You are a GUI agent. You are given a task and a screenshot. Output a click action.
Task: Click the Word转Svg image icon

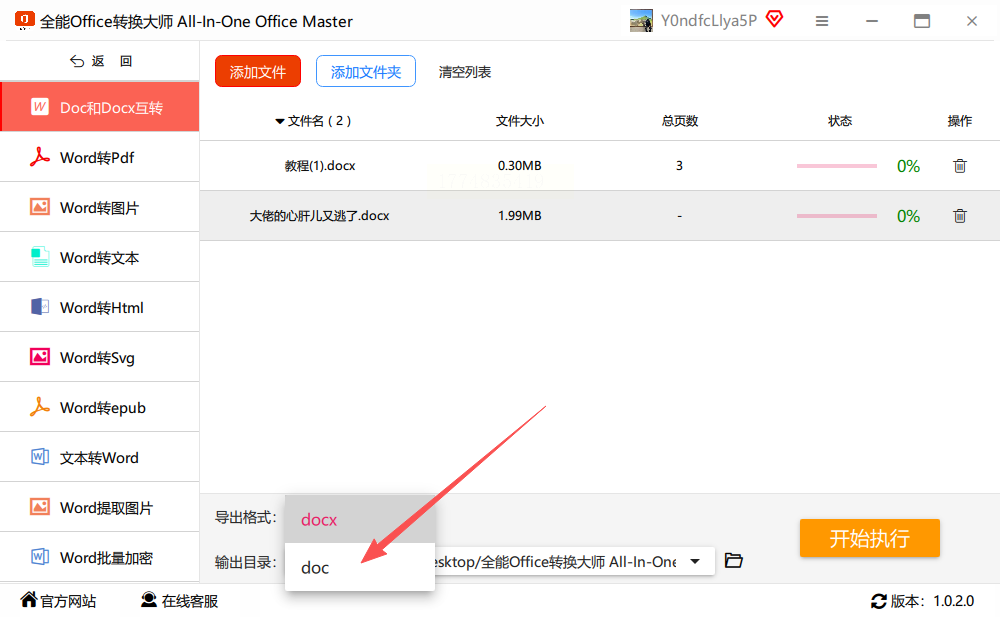40,357
